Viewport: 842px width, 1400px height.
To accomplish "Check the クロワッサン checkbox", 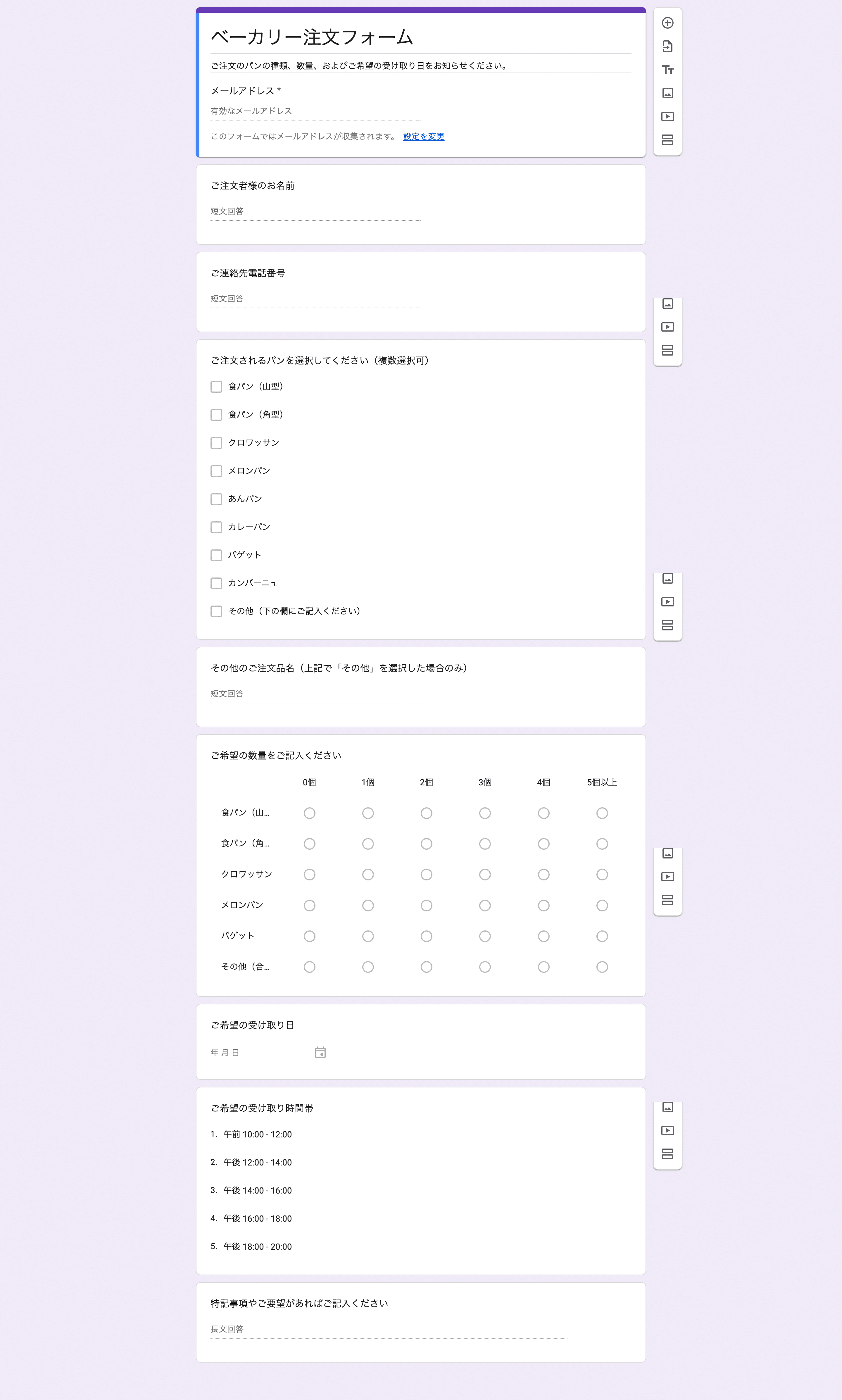I will coord(216,443).
